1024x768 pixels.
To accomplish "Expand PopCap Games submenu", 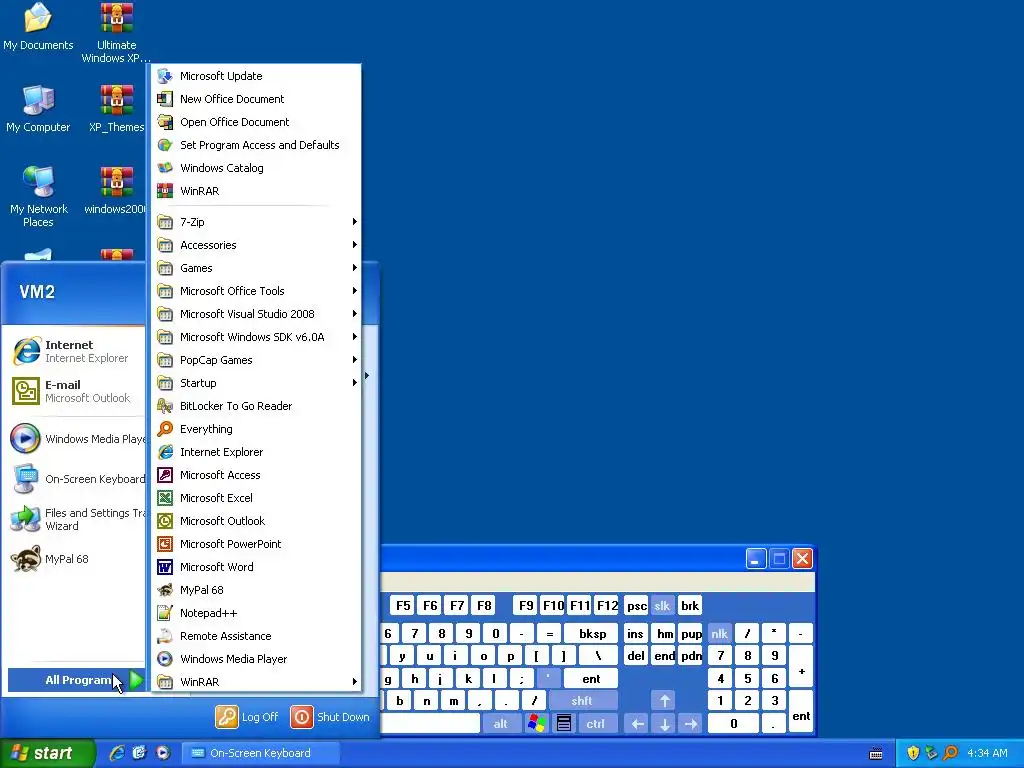I will (256, 360).
